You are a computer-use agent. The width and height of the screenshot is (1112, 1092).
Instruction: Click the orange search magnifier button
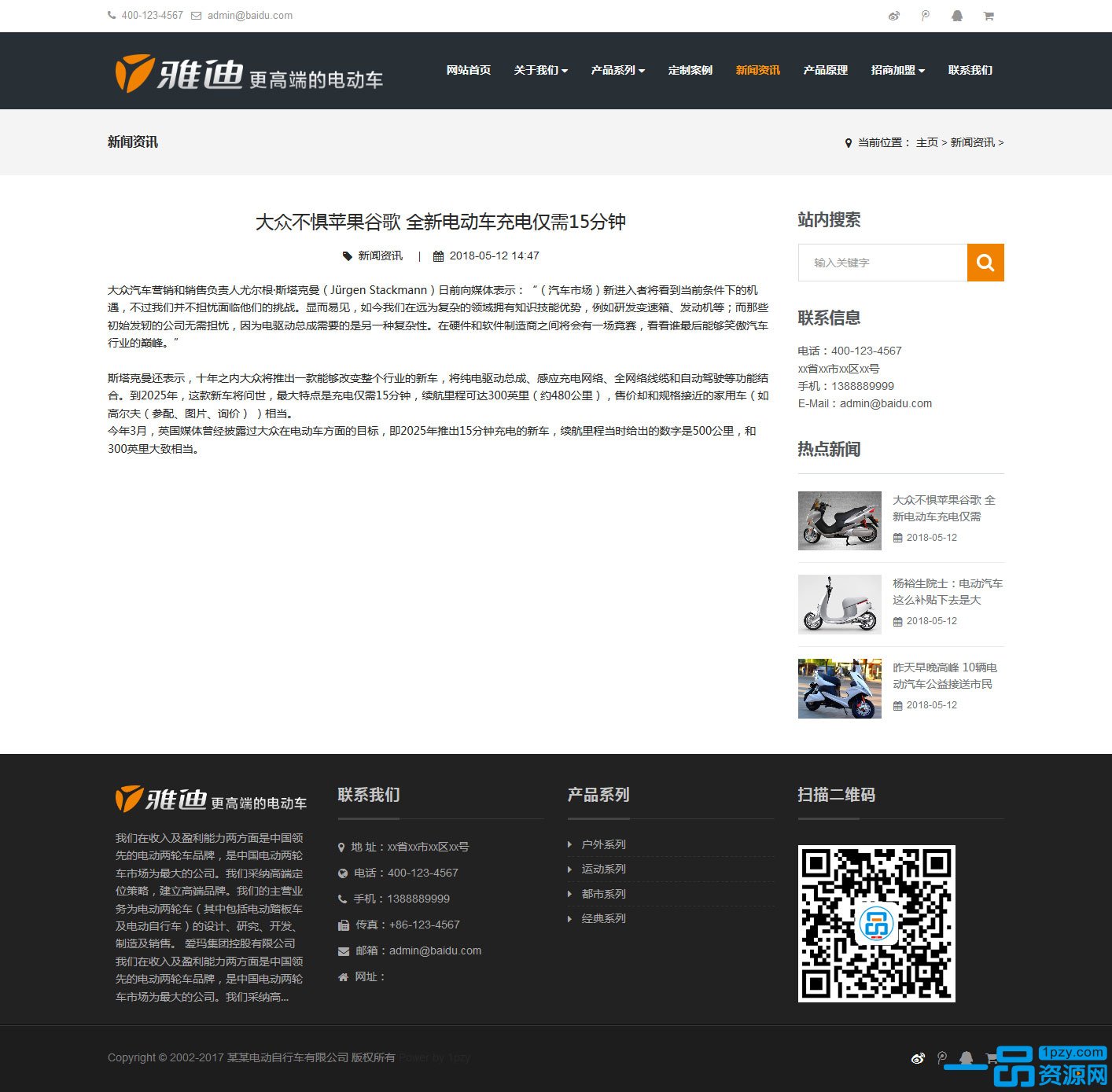pyautogui.click(x=985, y=263)
